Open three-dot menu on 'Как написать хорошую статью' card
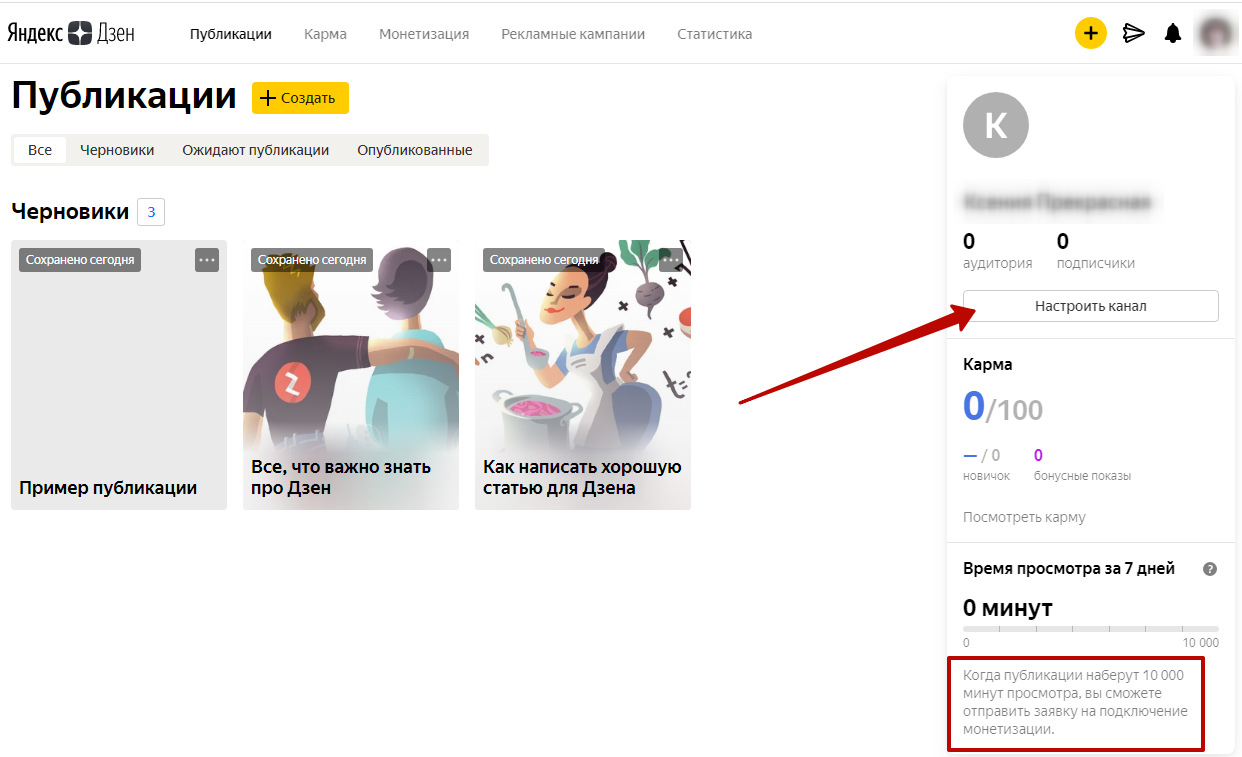 pyautogui.click(x=671, y=260)
